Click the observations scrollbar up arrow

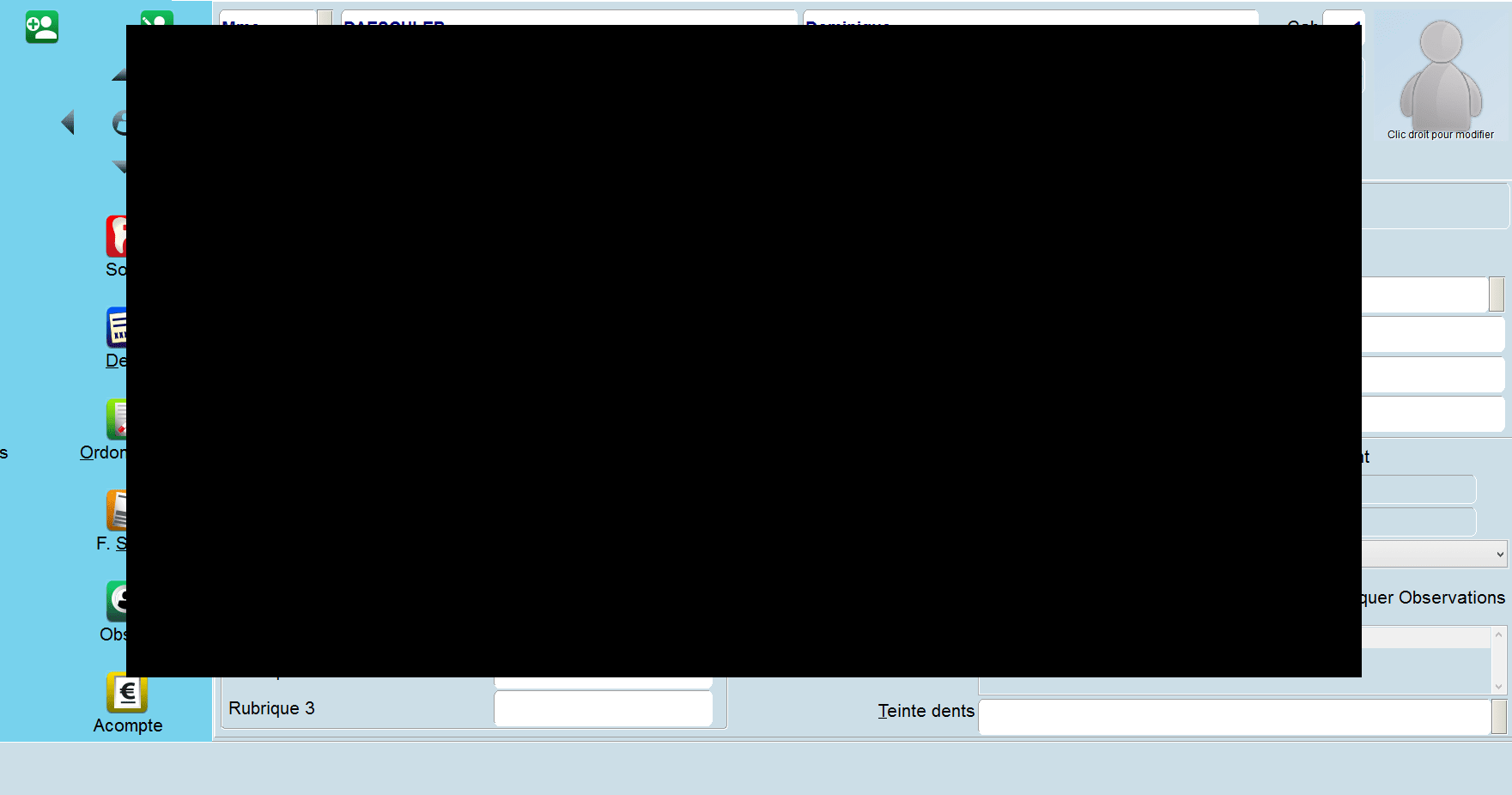(x=1499, y=634)
